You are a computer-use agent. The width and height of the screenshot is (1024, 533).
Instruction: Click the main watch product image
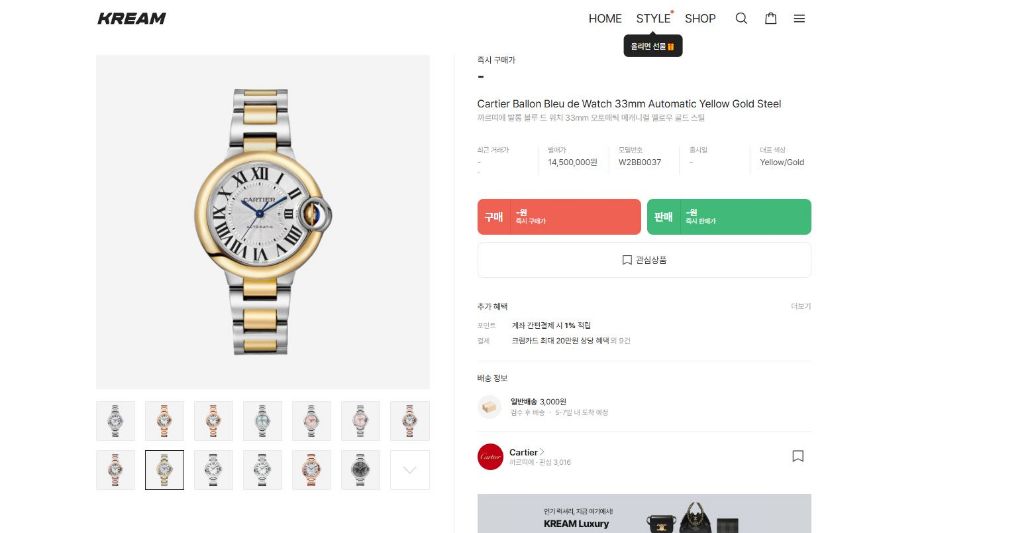pyautogui.click(x=263, y=221)
